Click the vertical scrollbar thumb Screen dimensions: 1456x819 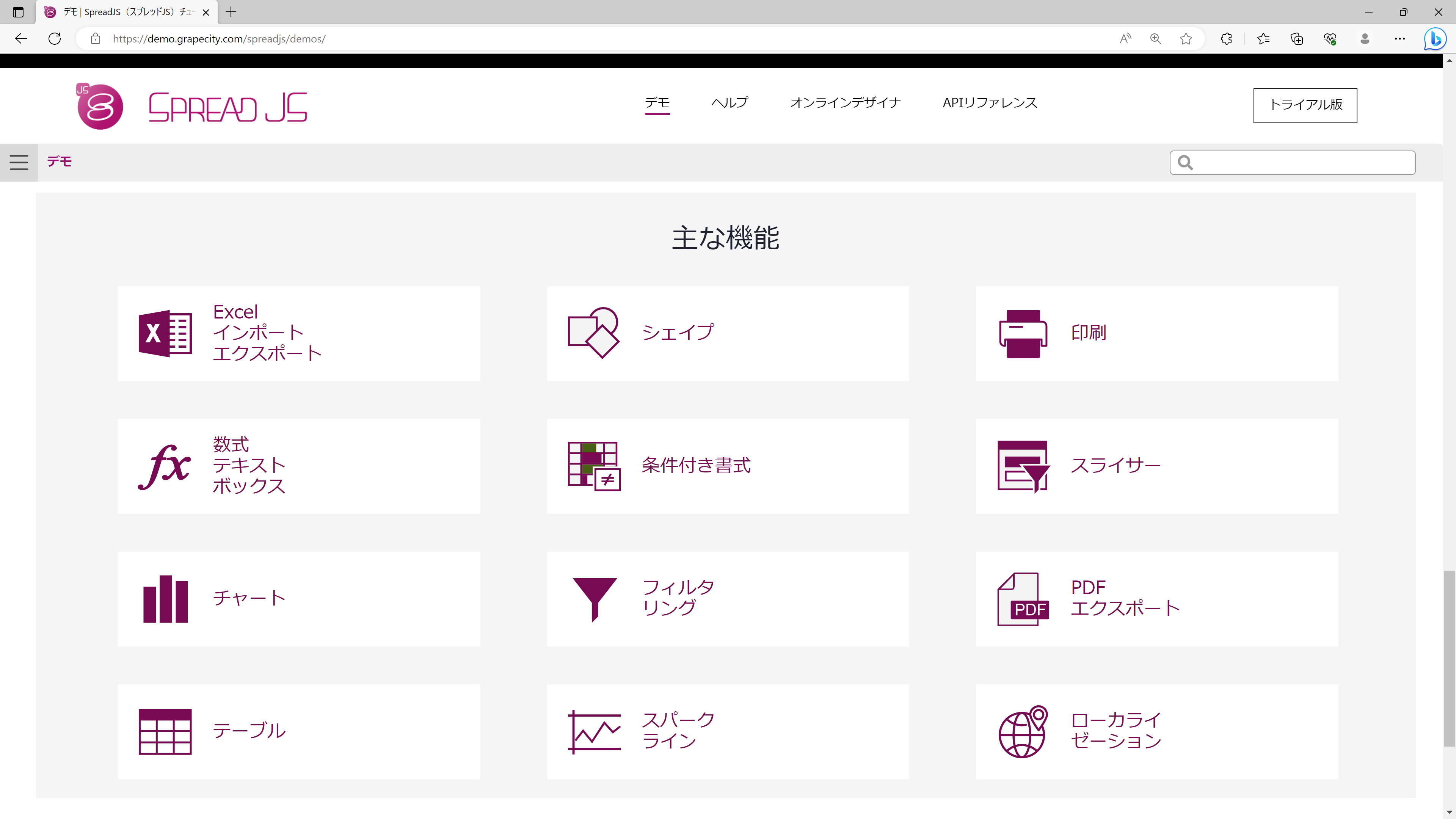pyautogui.click(x=1450, y=659)
